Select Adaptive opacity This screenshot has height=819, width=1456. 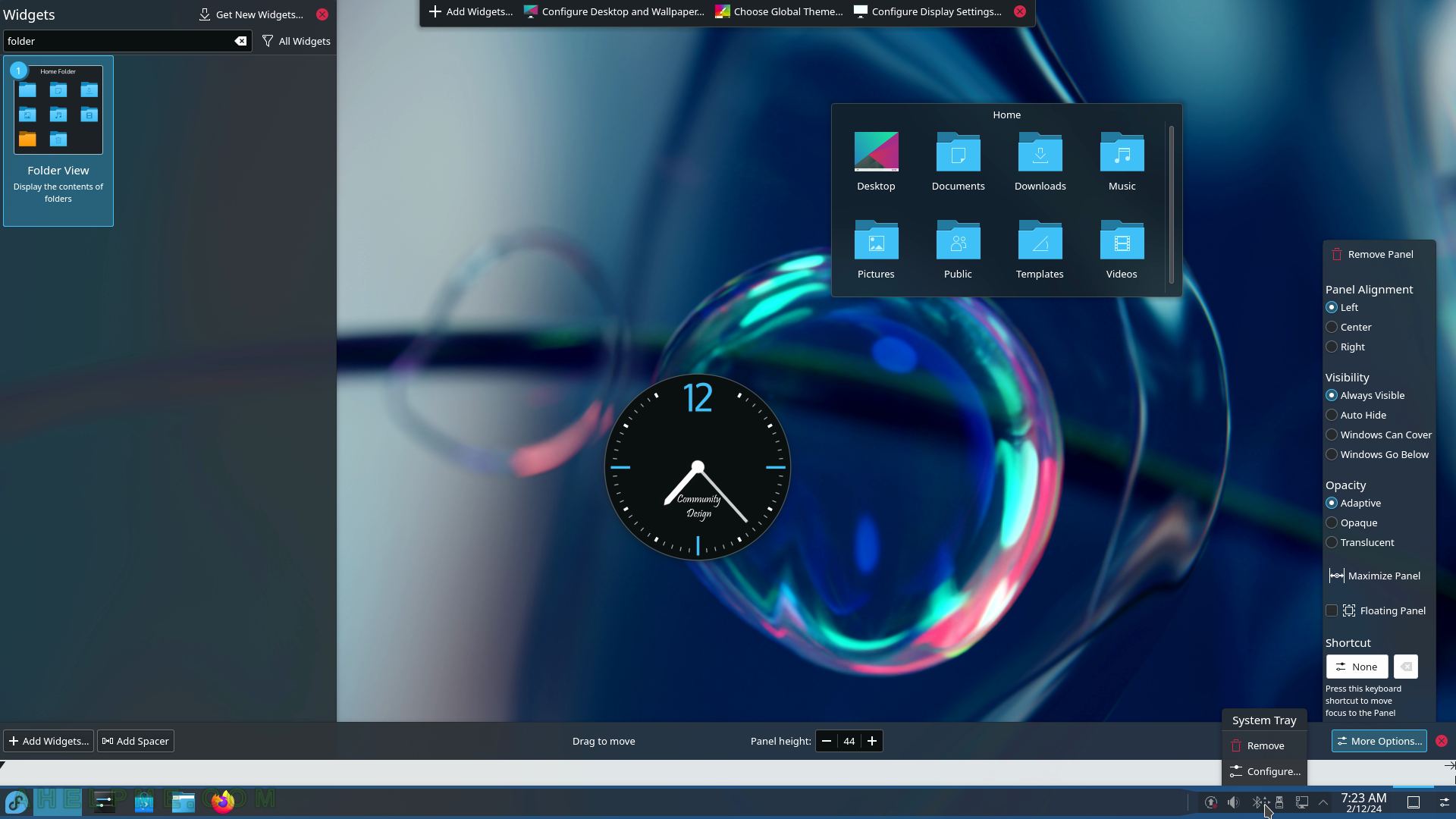coord(1354,503)
